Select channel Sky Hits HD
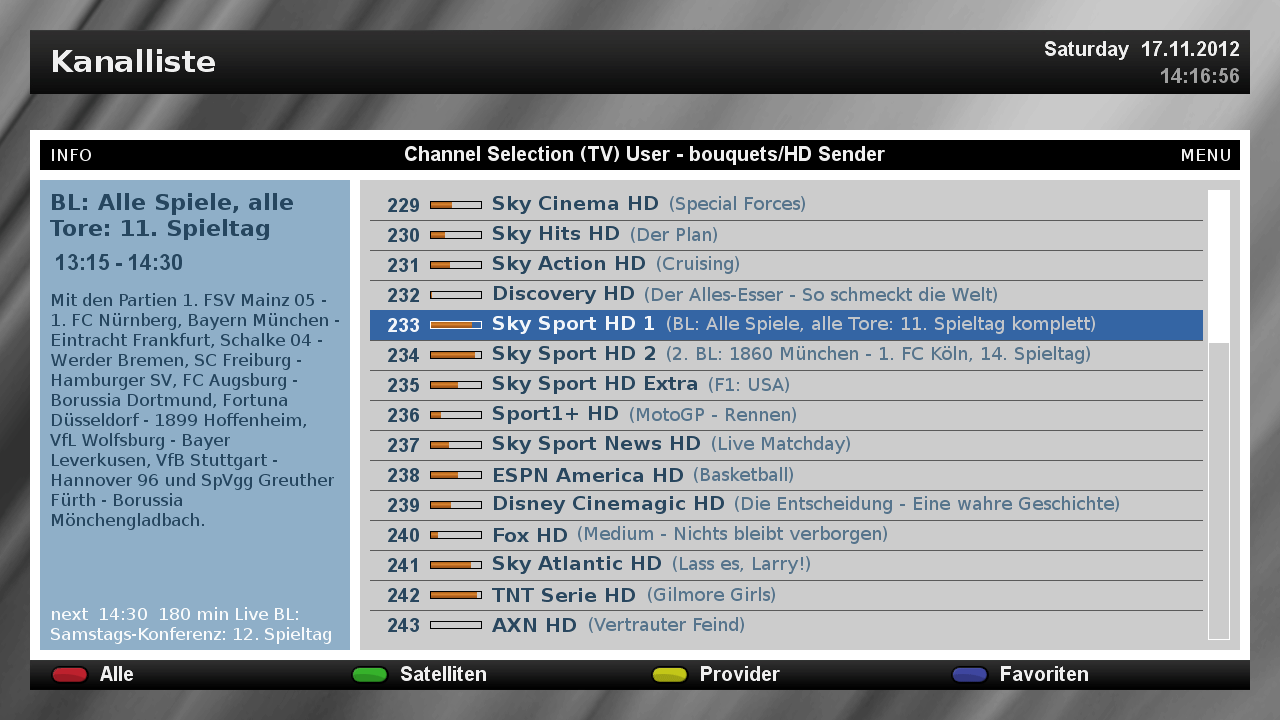This screenshot has width=1280, height=720. (556, 234)
